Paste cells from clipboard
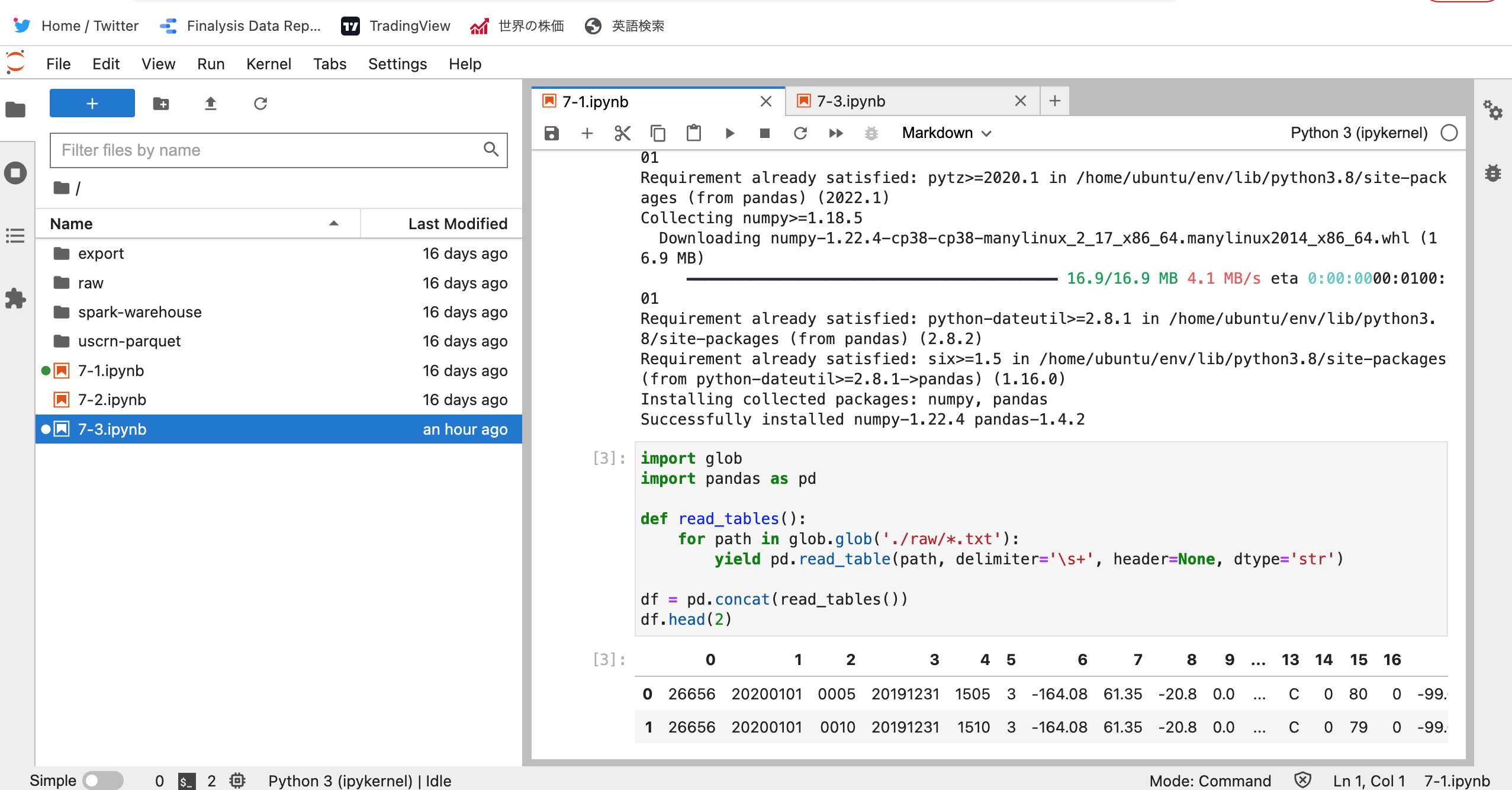1512x790 pixels. click(x=694, y=133)
